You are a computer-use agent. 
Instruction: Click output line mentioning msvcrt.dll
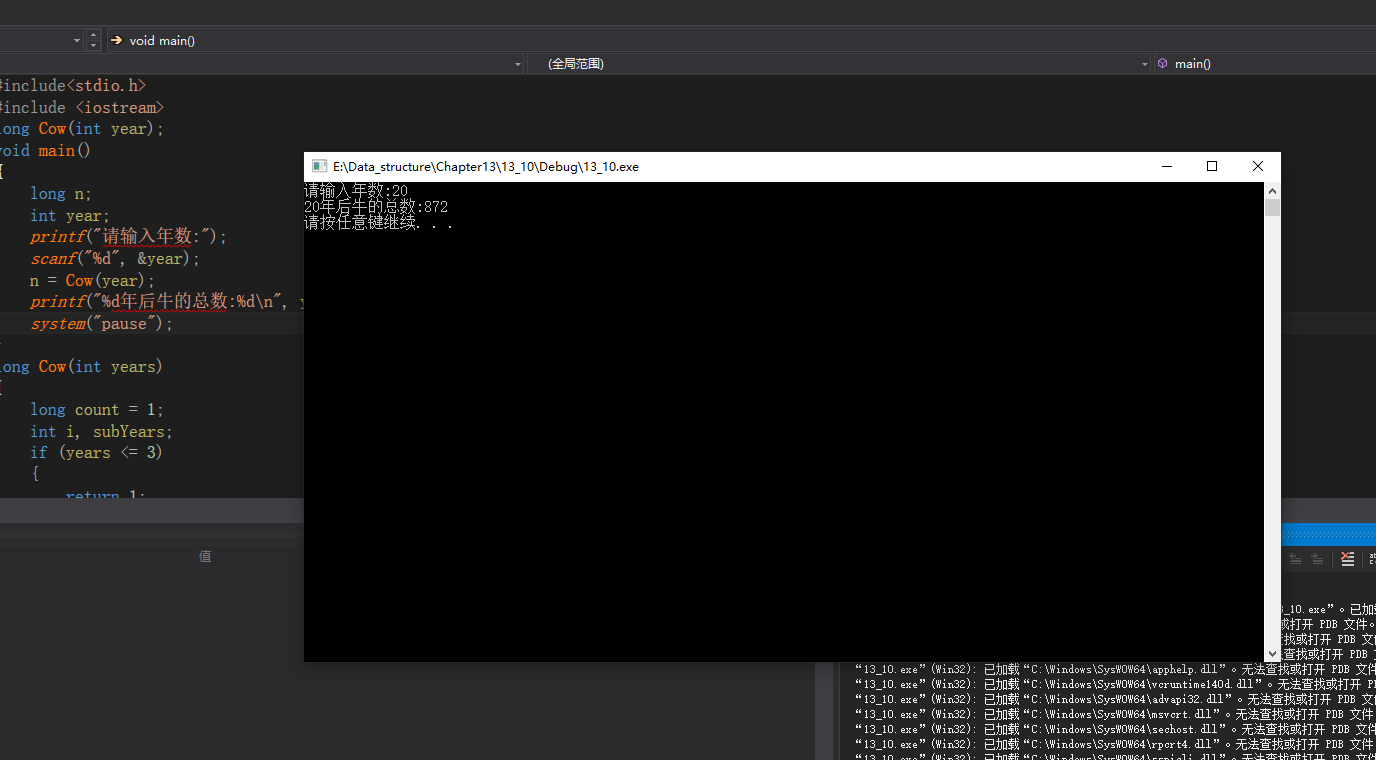click(1115, 714)
